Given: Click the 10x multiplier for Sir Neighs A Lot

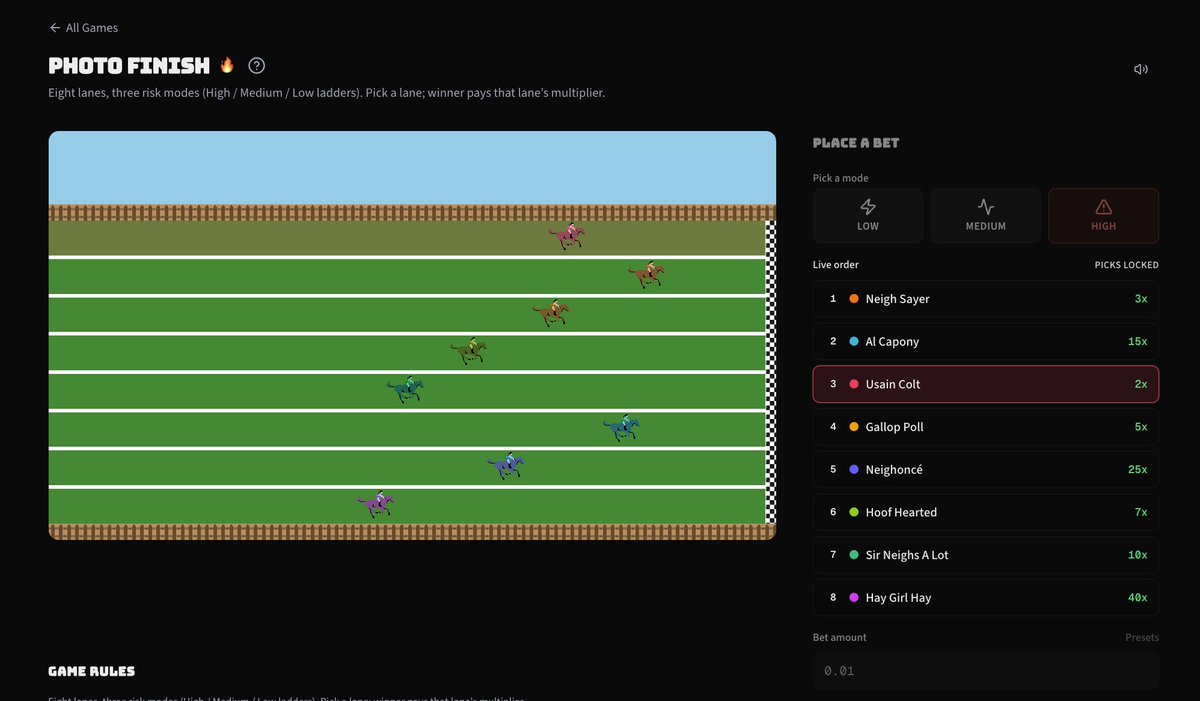Looking at the screenshot, I should [1137, 555].
